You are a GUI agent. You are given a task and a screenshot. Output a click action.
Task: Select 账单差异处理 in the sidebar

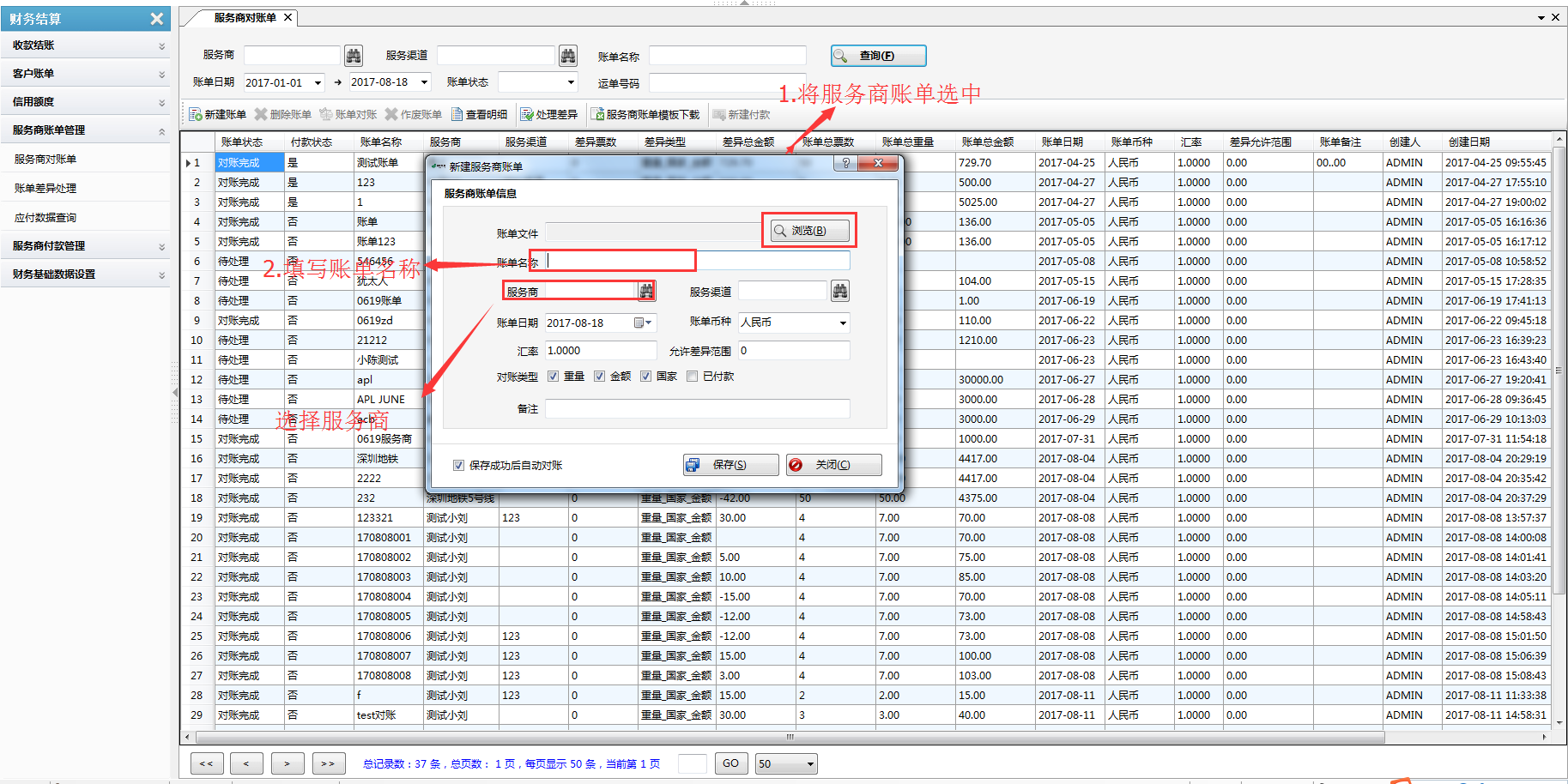[x=45, y=189]
